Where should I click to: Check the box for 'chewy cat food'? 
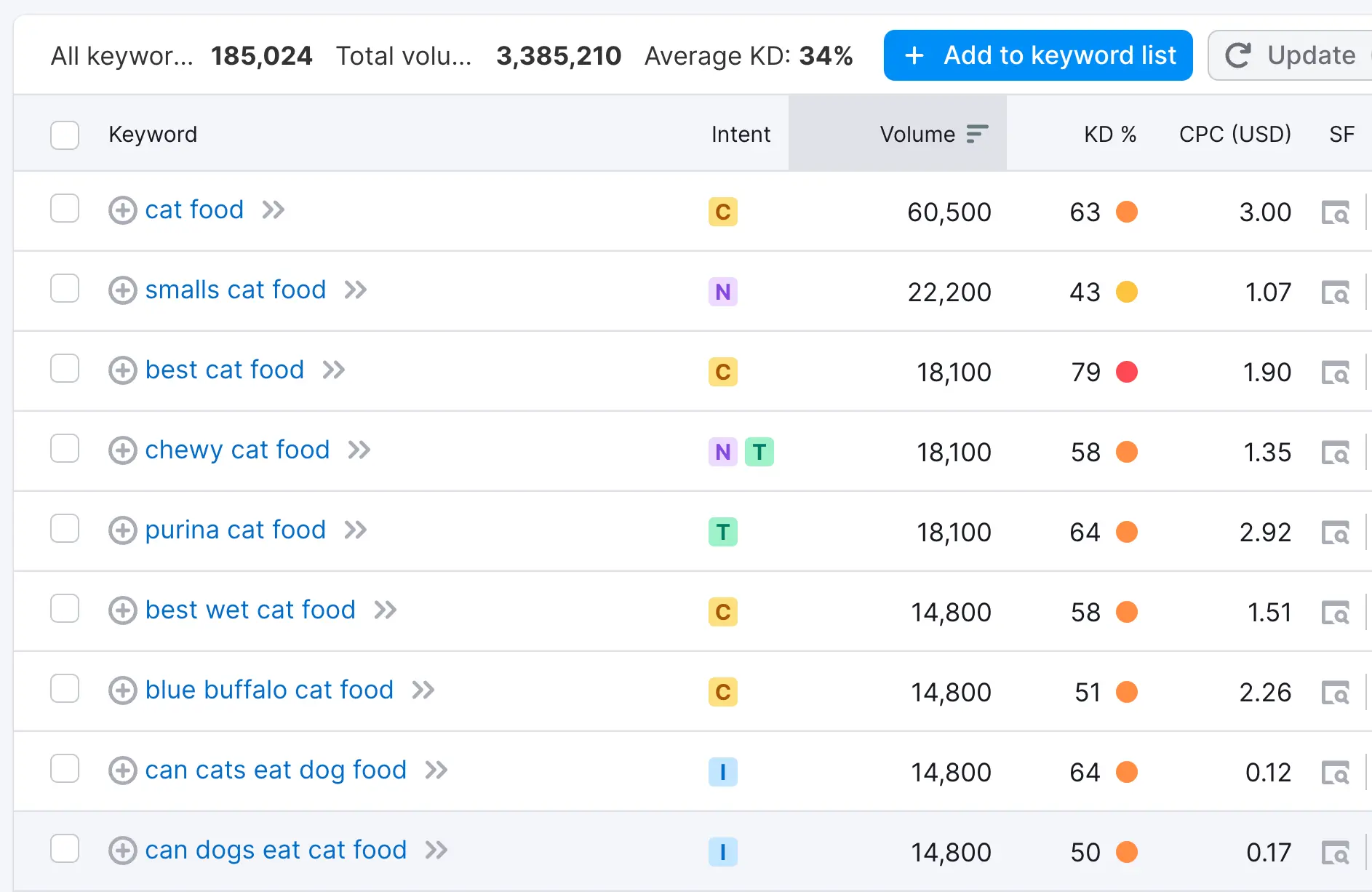point(65,448)
